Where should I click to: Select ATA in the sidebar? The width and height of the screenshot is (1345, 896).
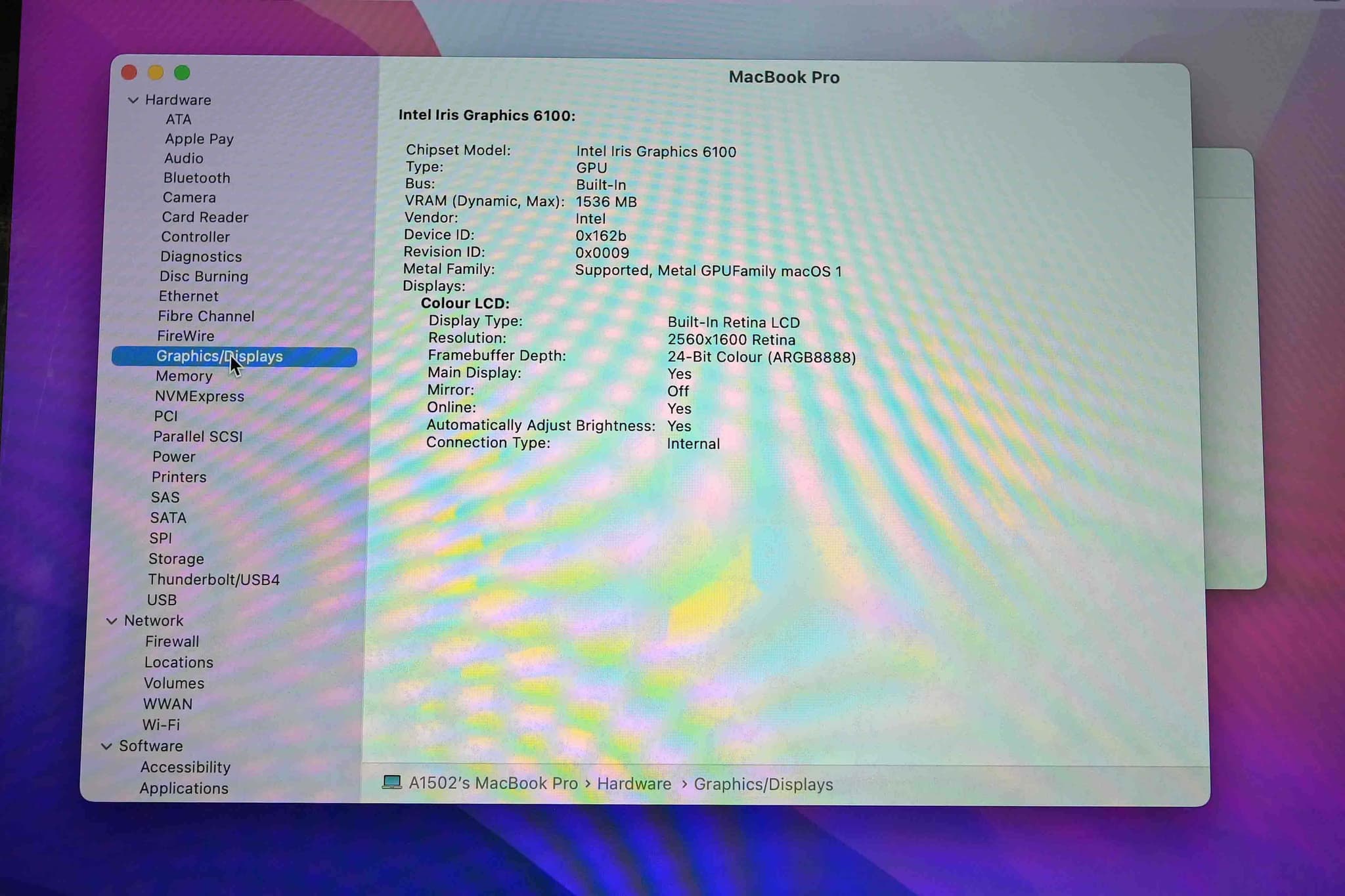pos(178,119)
